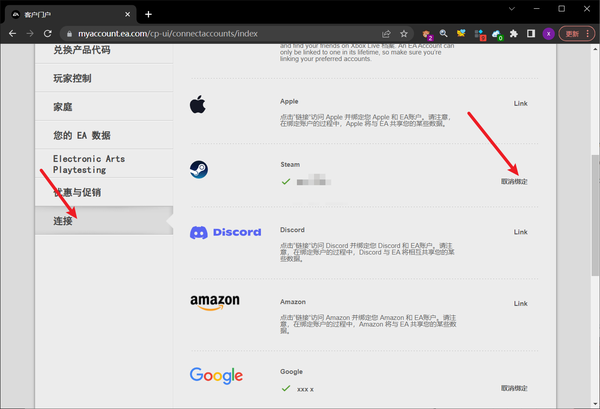Click the share page icon in address bar
600x409 pixels.
click(386, 34)
